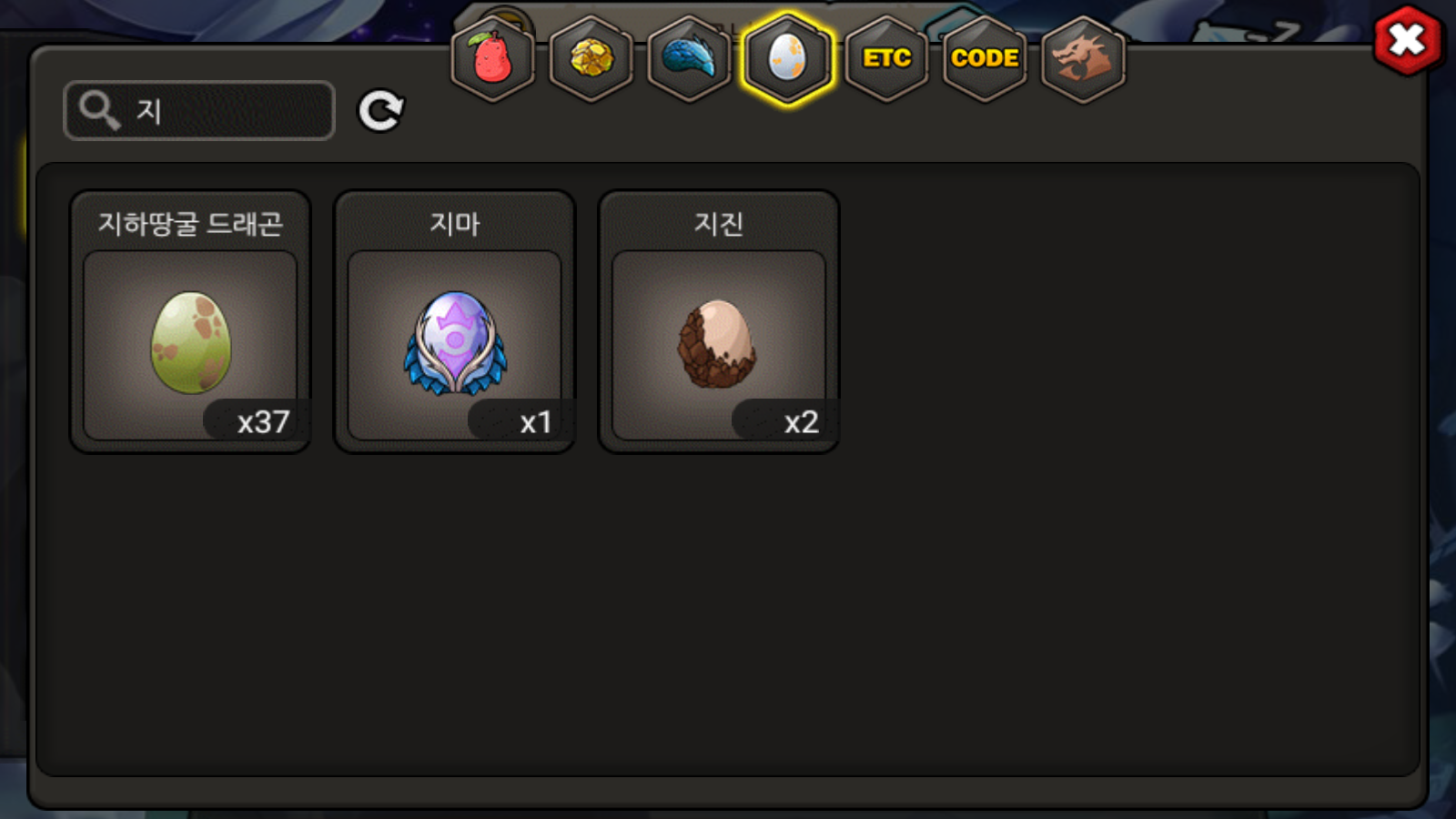1456x819 pixels.
Task: Click the 지진 item title label
Action: [719, 223]
